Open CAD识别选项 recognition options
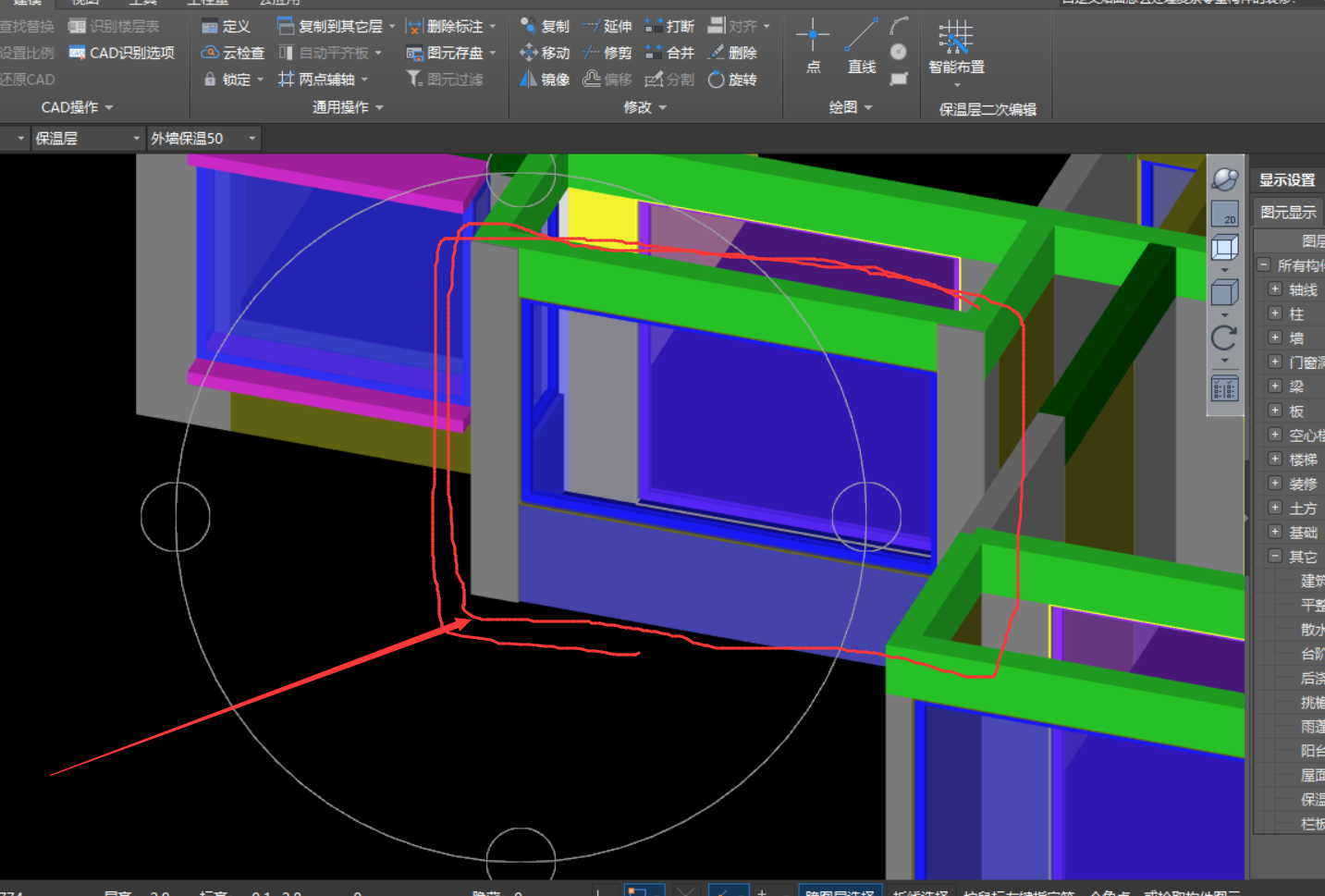This screenshot has width=1325, height=896. click(x=122, y=53)
